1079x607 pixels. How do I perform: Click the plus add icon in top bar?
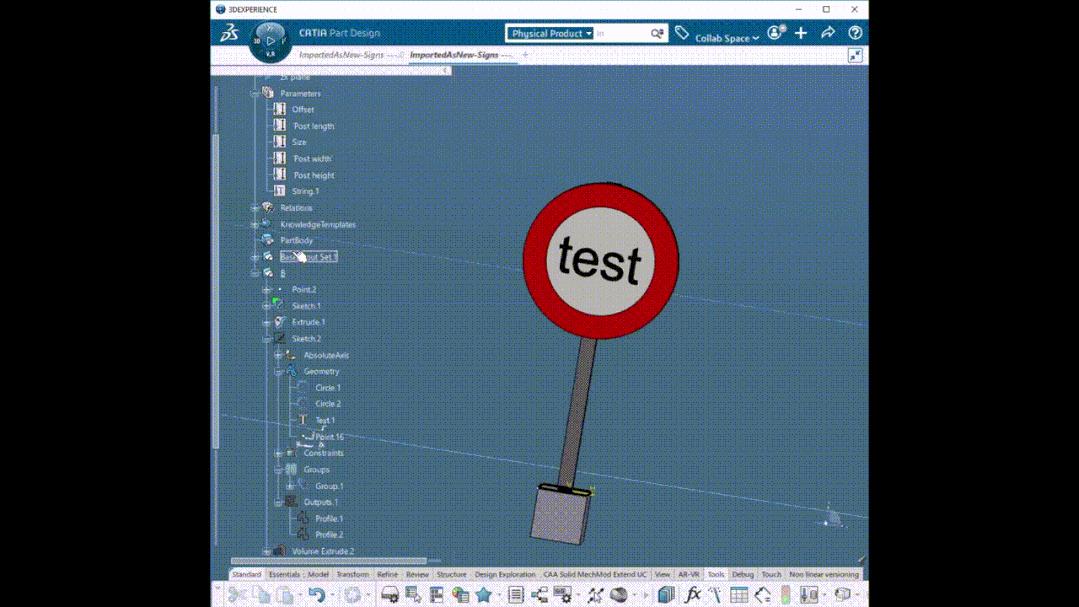[x=801, y=33]
